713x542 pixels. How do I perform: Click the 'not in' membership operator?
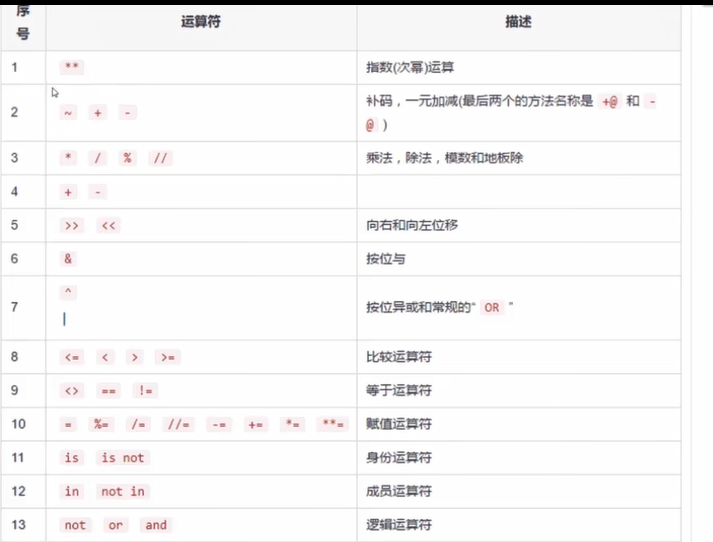[123, 492]
